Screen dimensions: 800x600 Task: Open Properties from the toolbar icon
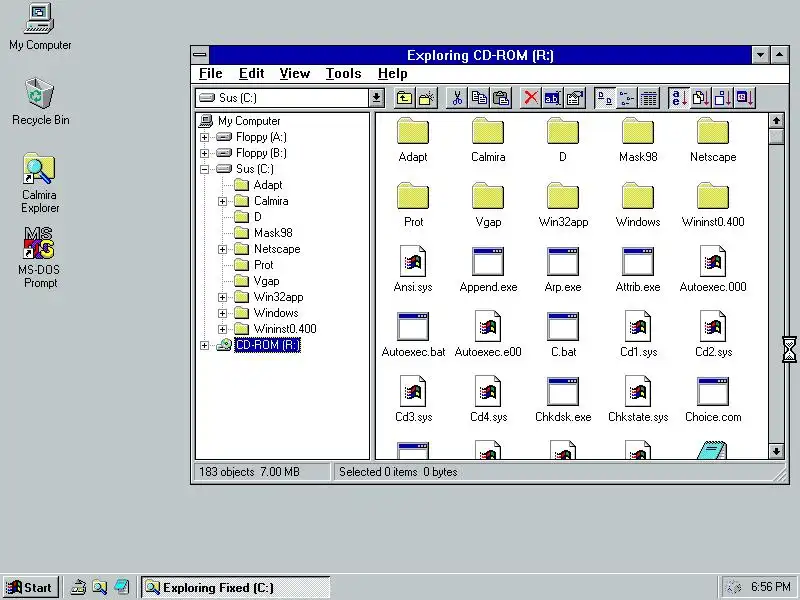click(575, 98)
